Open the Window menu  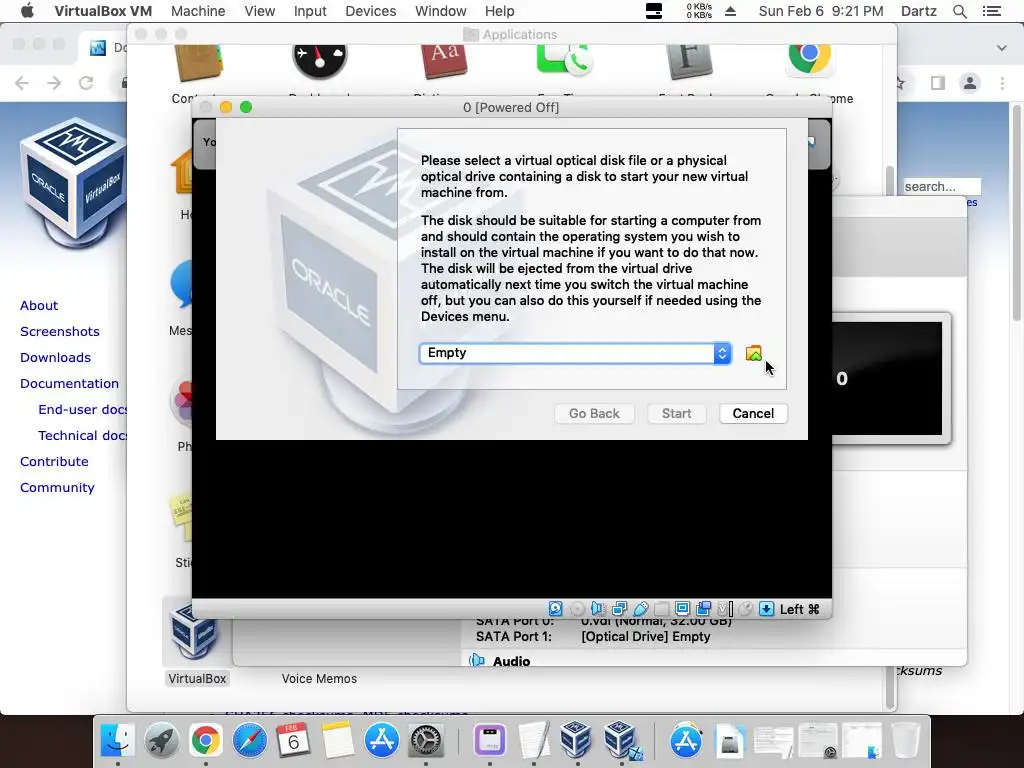[x=441, y=11]
